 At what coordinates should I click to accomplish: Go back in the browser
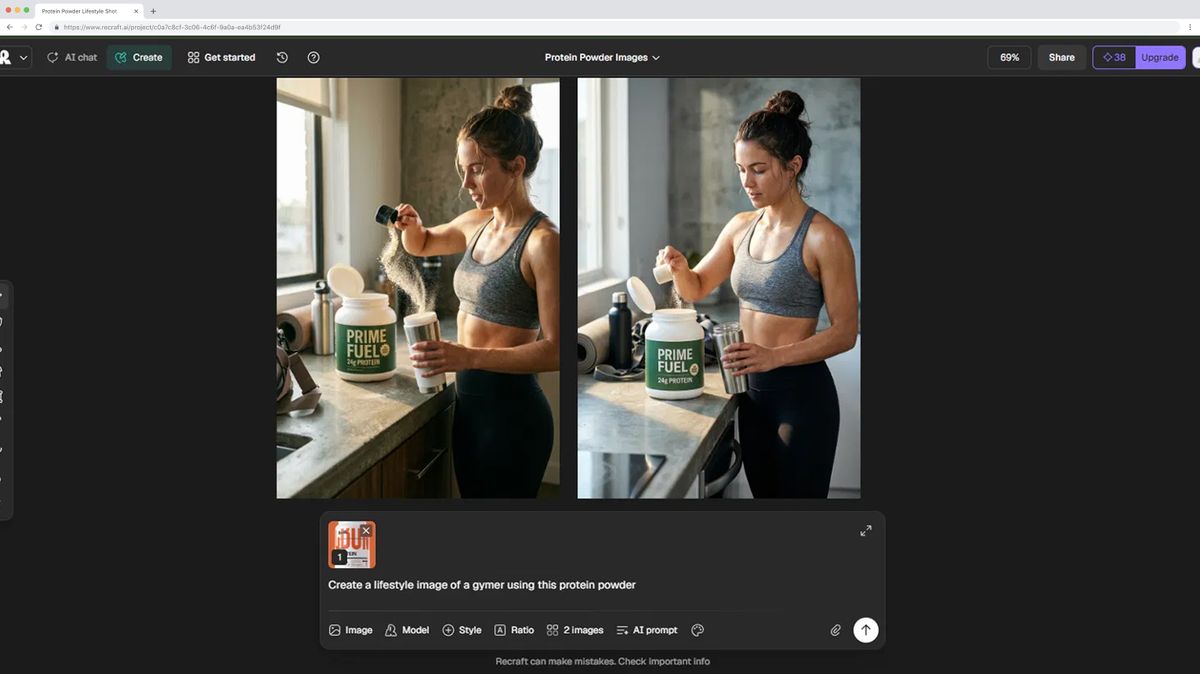click(x=10, y=27)
